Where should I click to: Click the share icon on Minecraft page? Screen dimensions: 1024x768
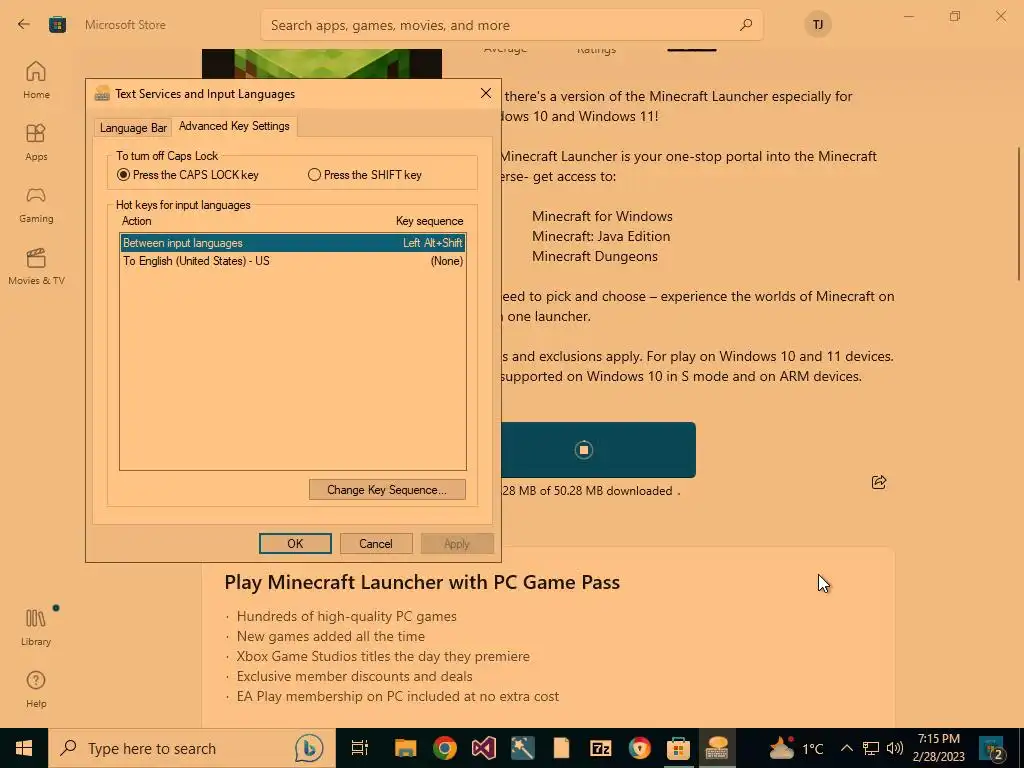[879, 482]
